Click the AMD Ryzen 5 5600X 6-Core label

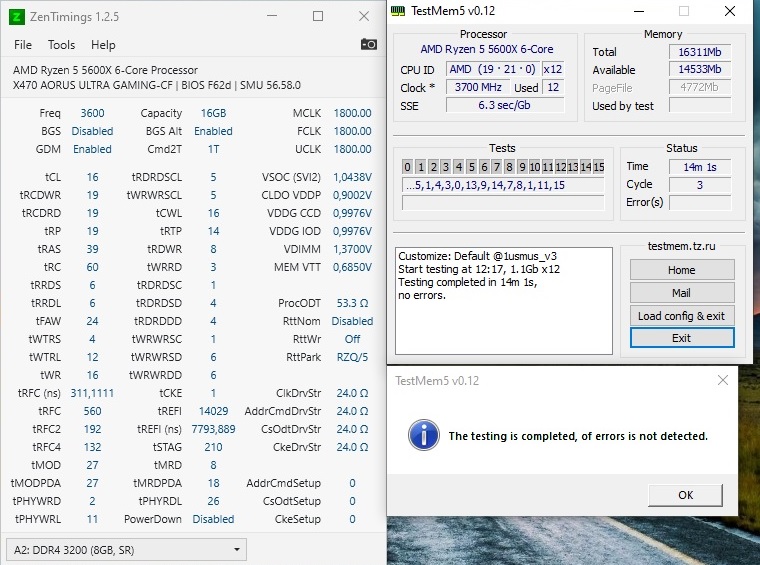pos(487,49)
